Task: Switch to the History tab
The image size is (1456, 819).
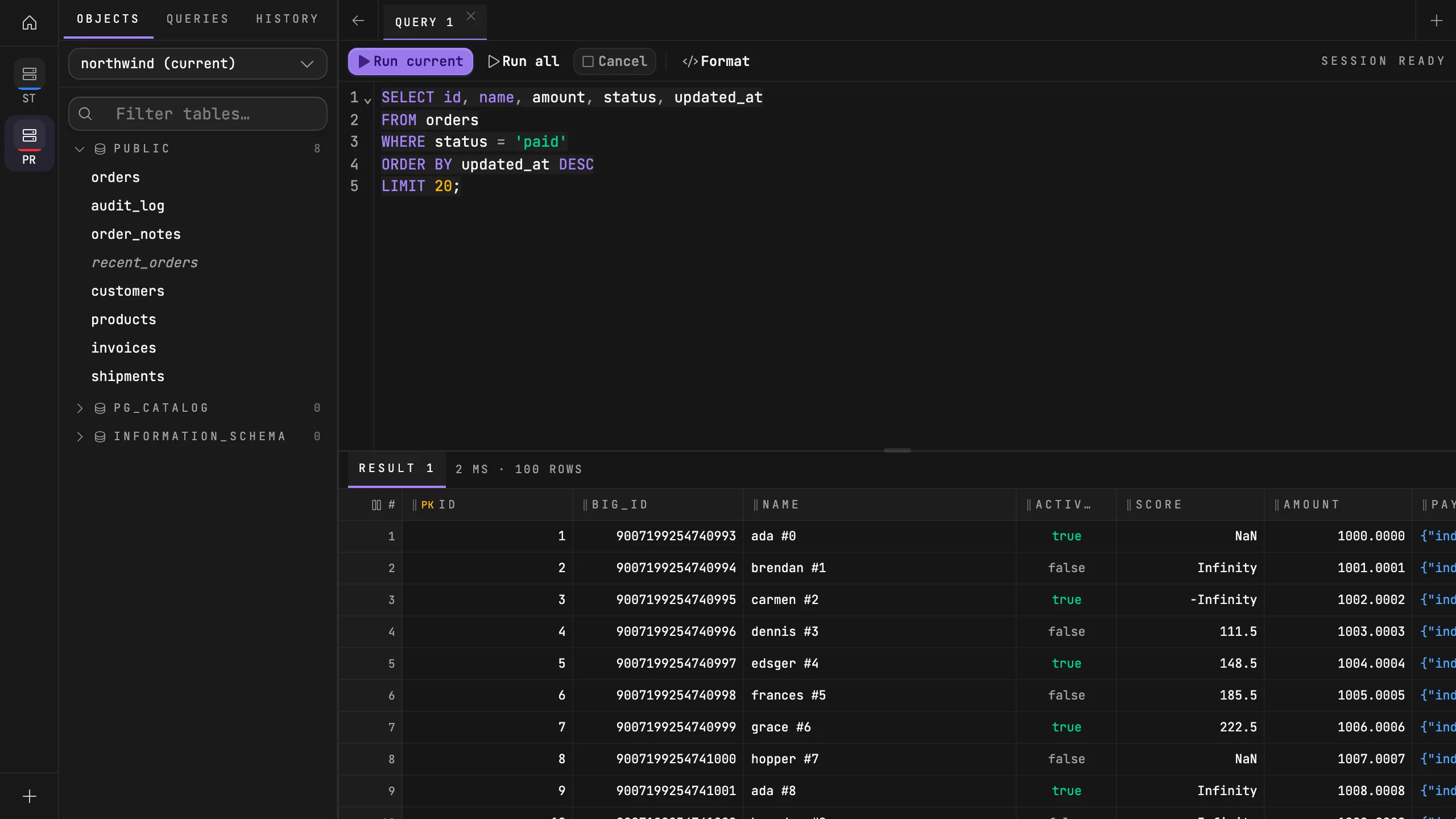Action: 287,19
